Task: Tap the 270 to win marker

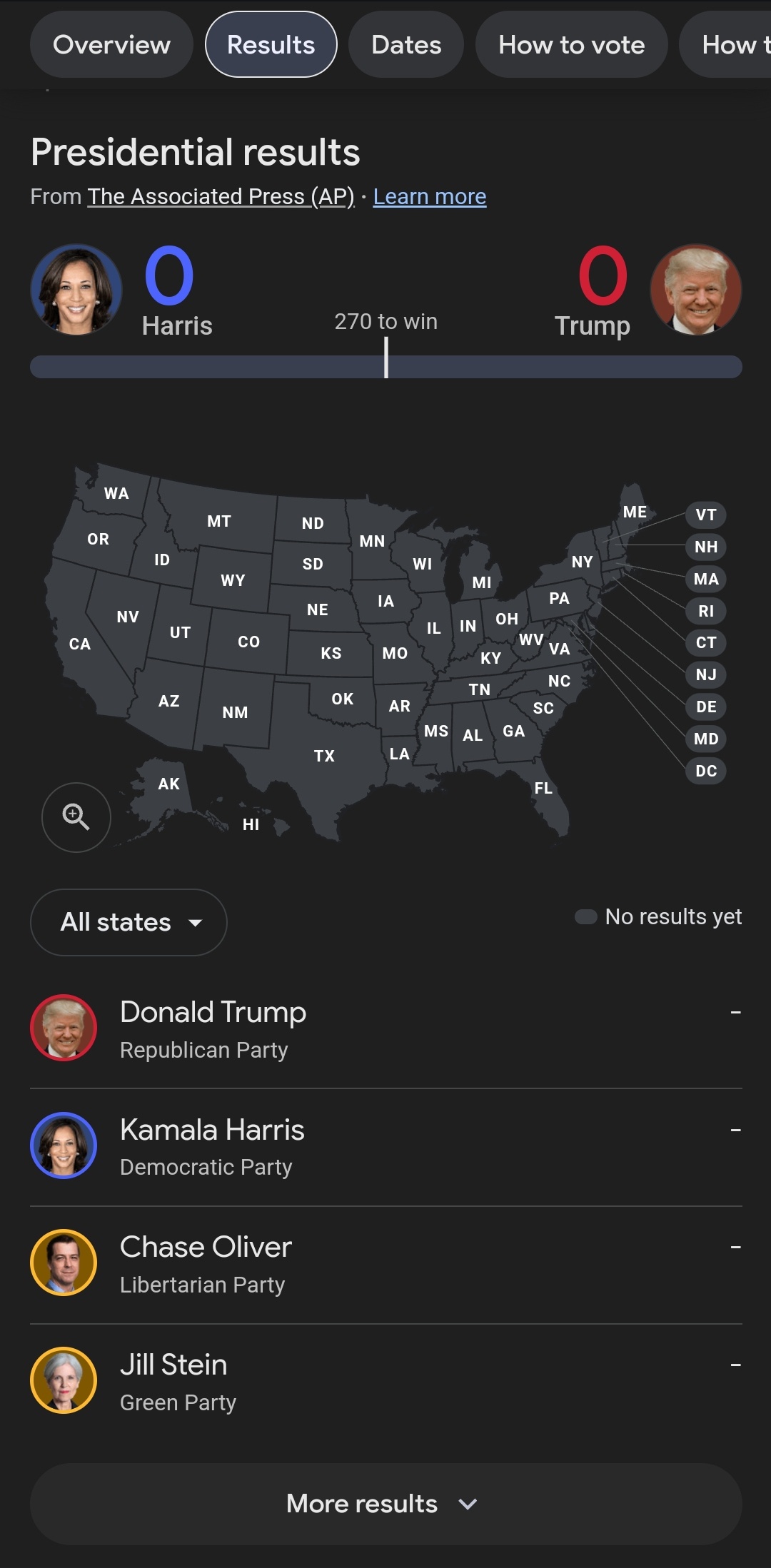Action: 386,357
